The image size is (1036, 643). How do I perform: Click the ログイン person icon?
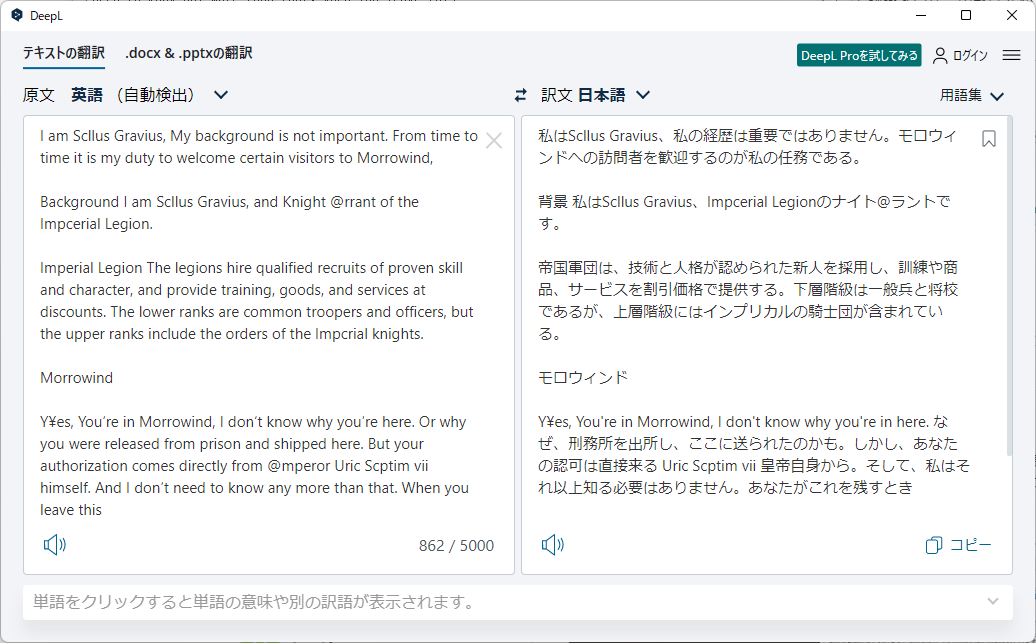(938, 56)
